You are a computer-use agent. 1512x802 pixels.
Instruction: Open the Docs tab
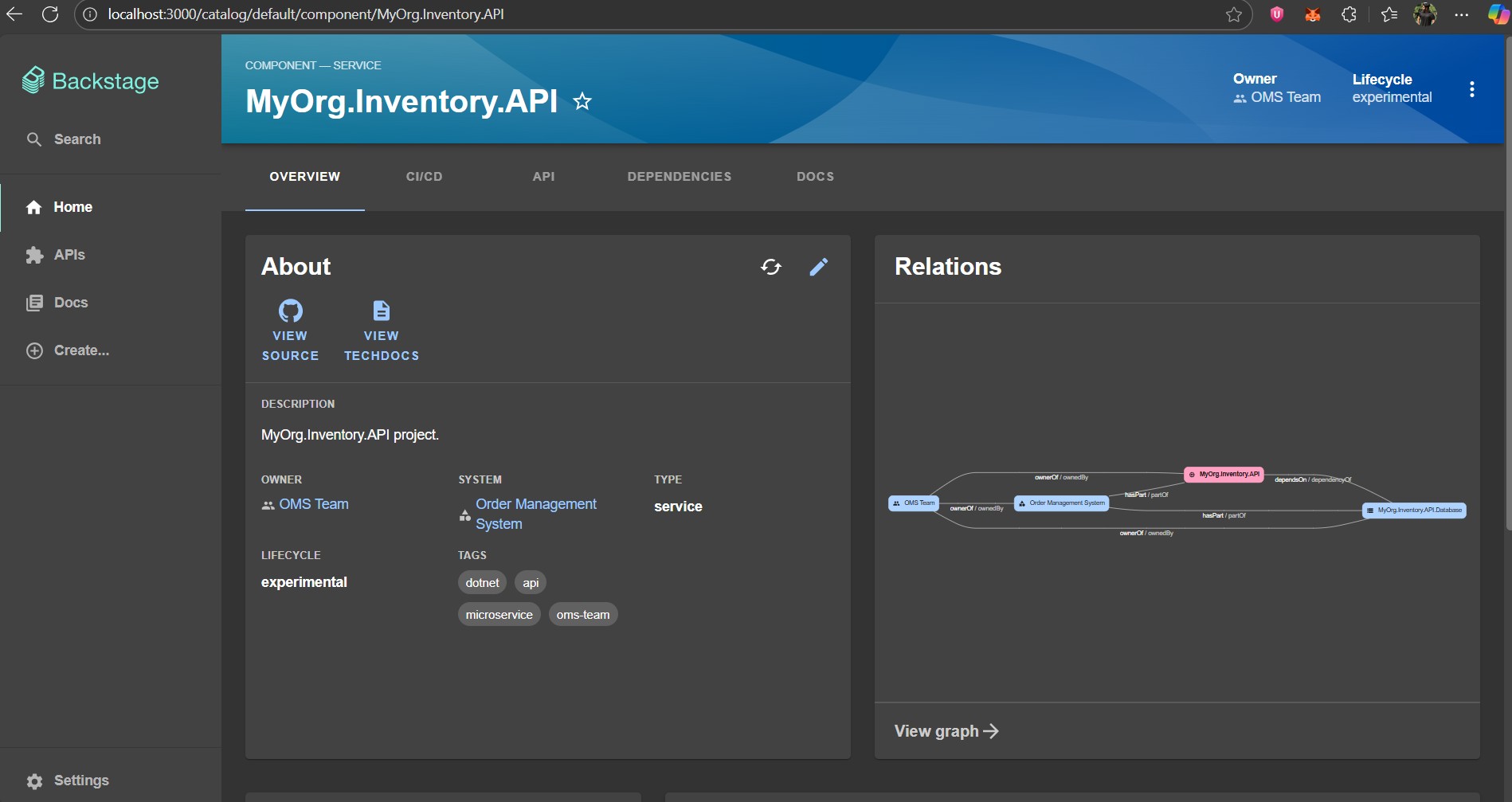tap(815, 177)
